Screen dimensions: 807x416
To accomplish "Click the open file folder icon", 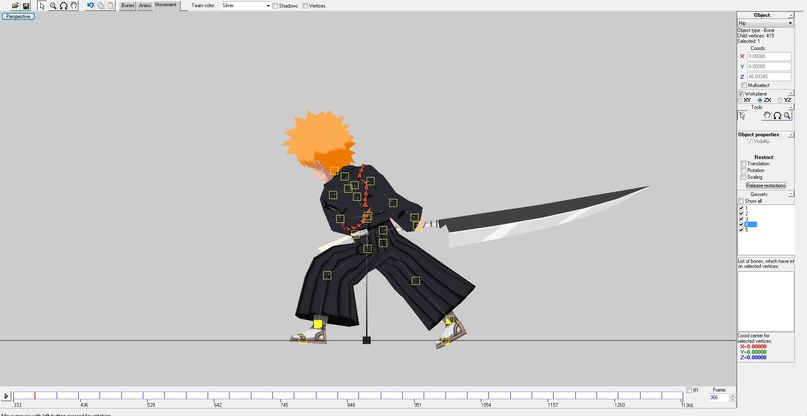I will tap(15, 6).
